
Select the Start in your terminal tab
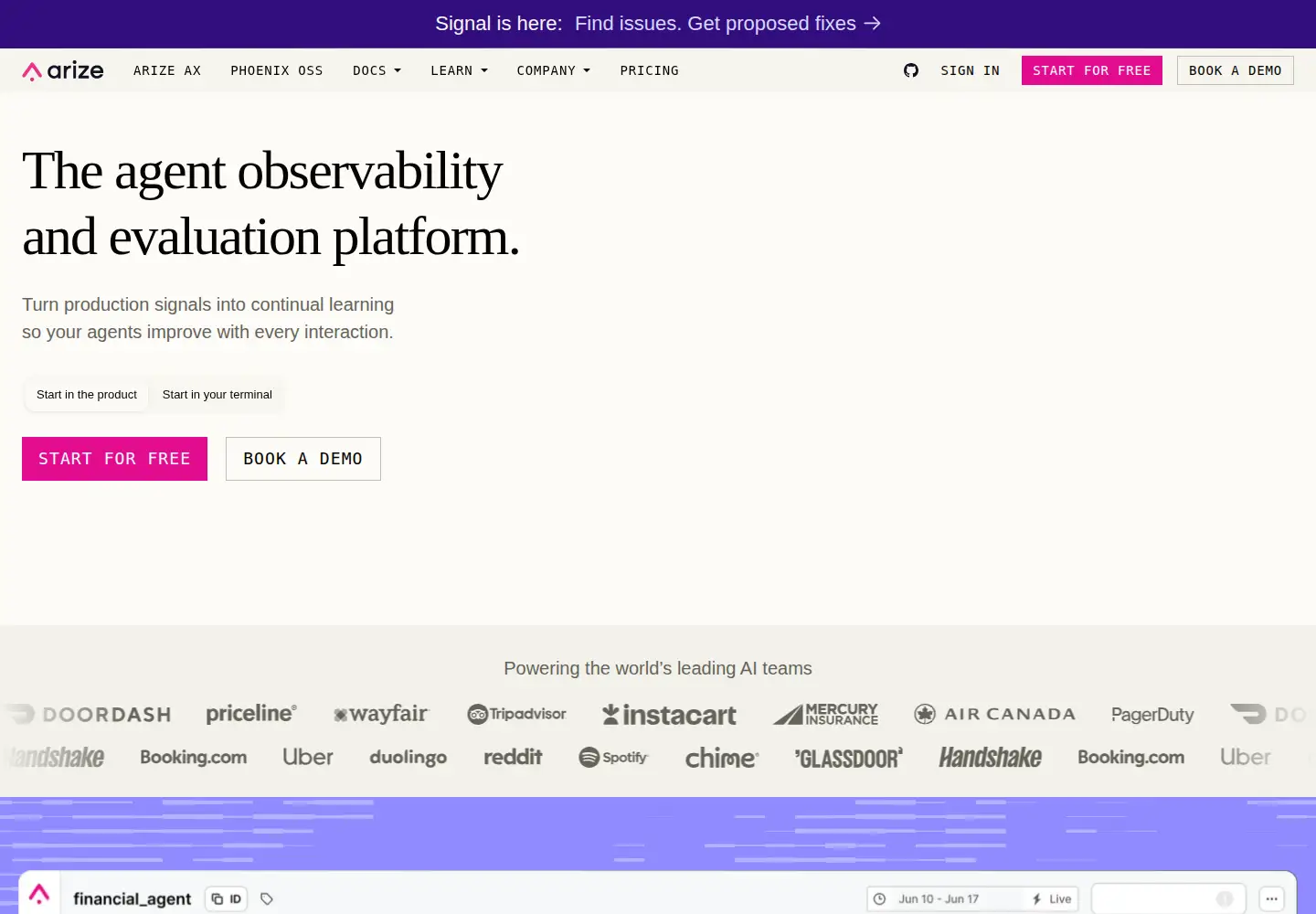coord(217,395)
